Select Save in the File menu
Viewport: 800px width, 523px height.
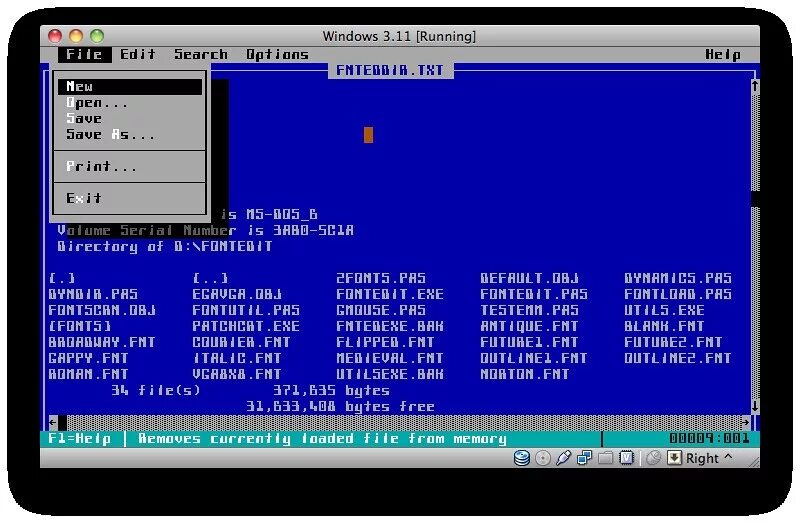(130, 118)
